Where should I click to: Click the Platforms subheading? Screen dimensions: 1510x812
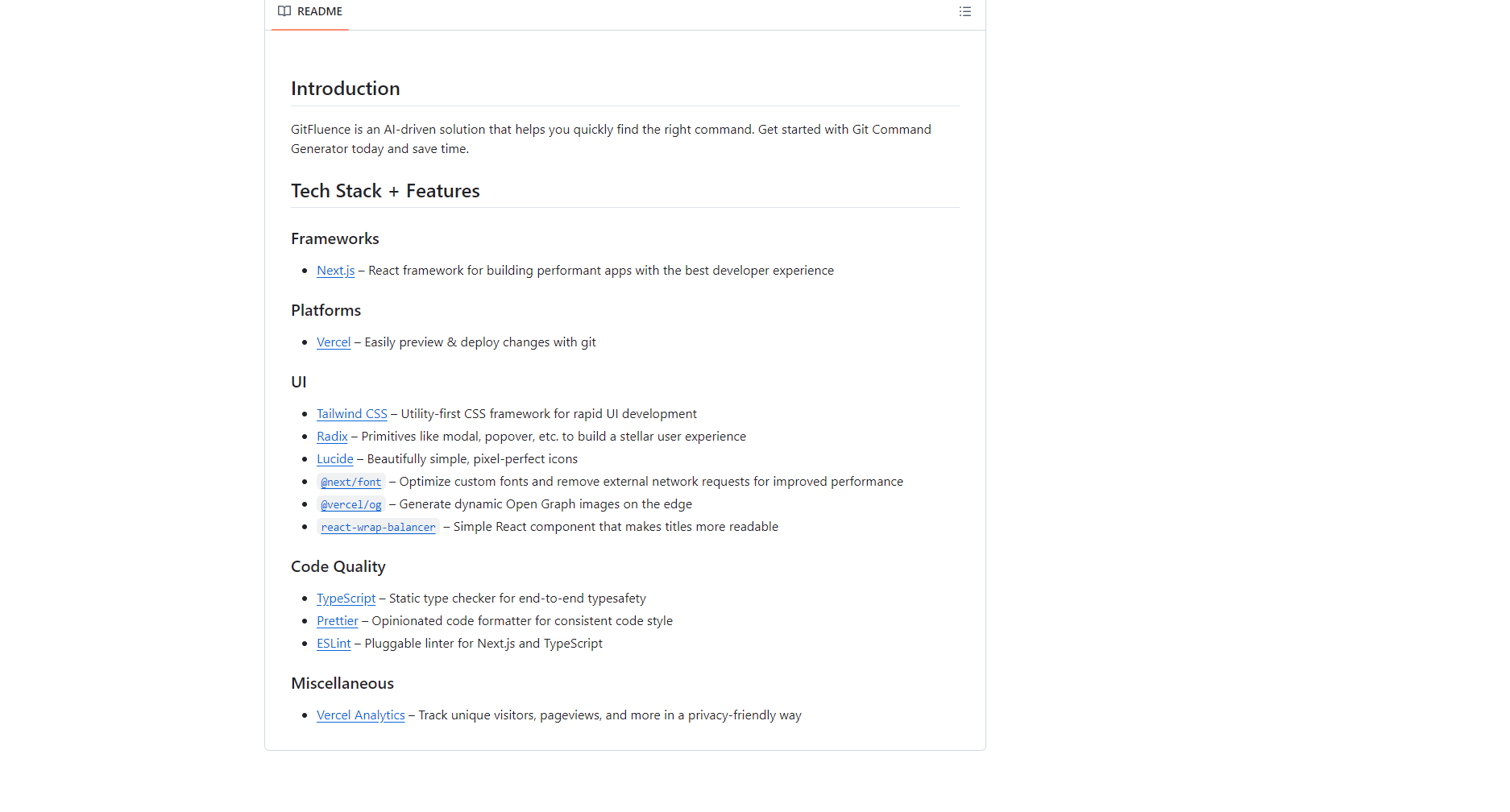pos(326,311)
